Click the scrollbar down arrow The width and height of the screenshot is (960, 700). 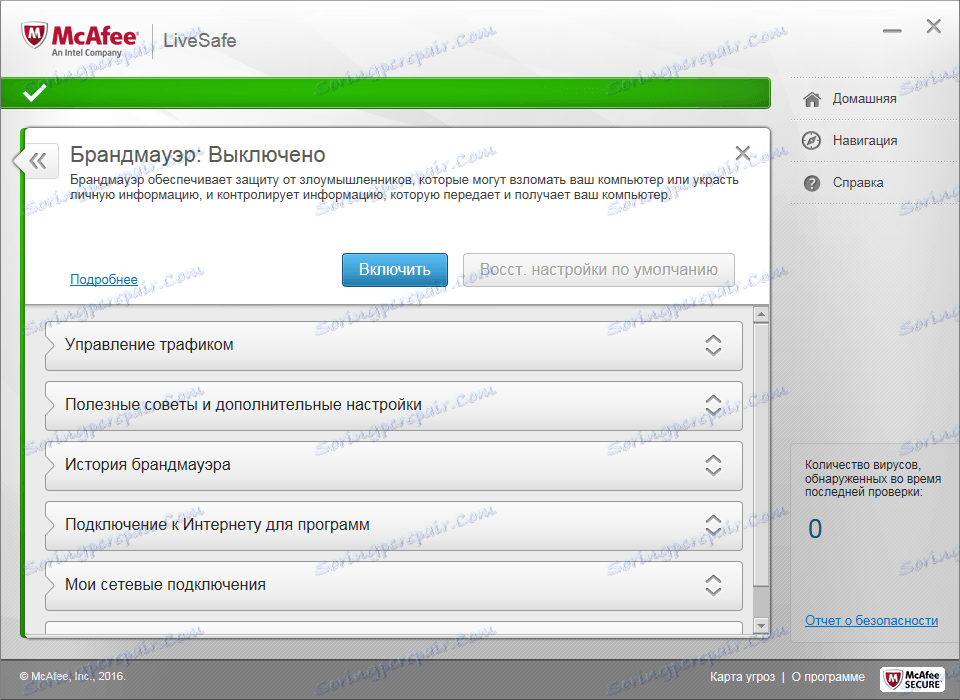tap(761, 626)
